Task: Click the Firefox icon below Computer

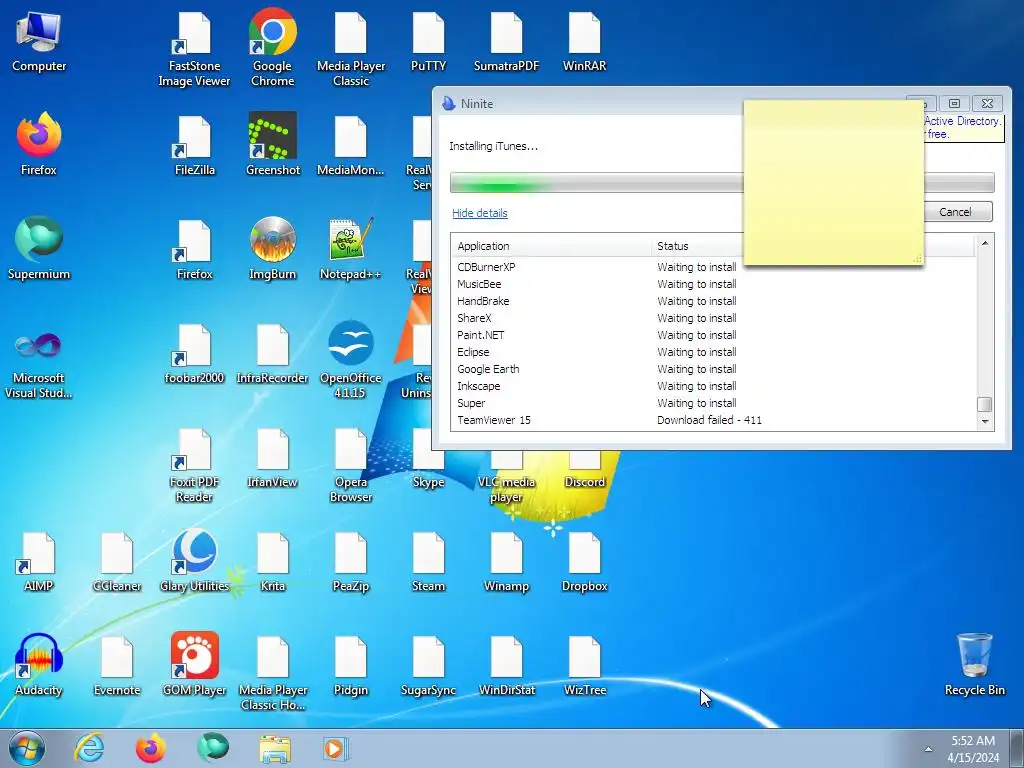Action: pyautogui.click(x=39, y=145)
